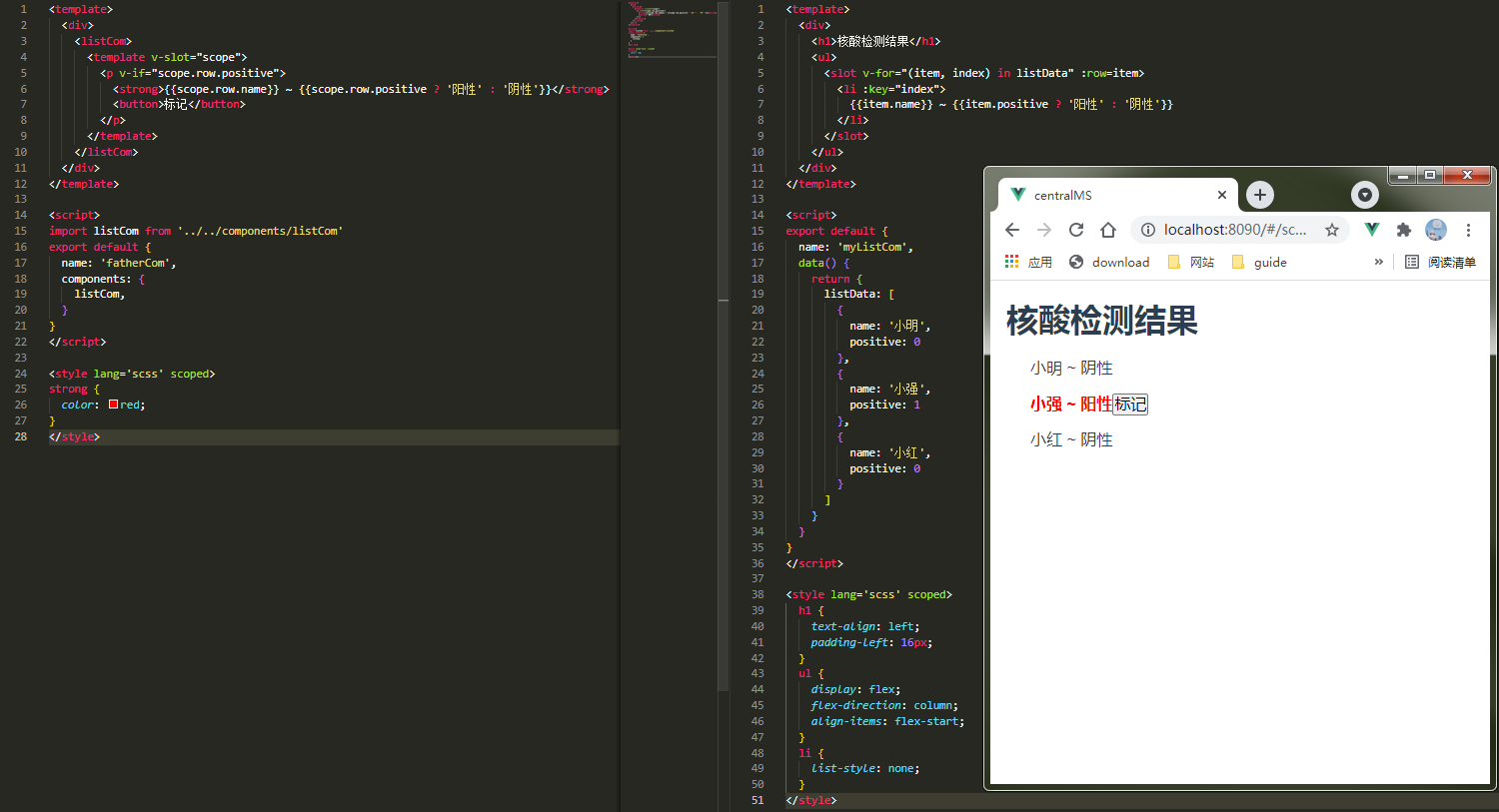Minimize the Chrome window

click(1402, 176)
